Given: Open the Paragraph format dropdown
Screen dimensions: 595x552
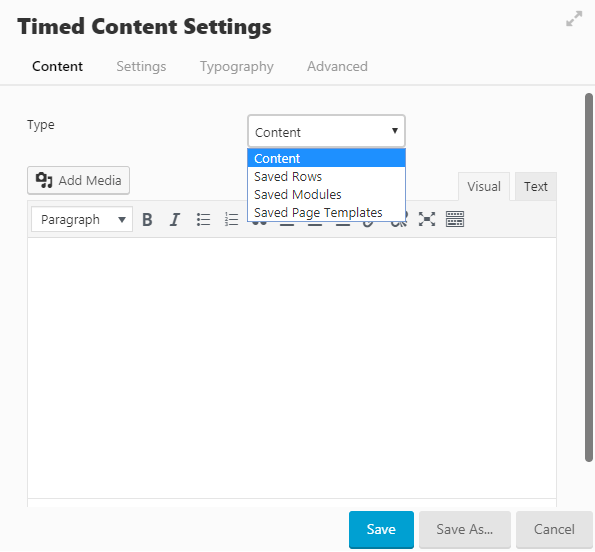Looking at the screenshot, I should (x=82, y=219).
